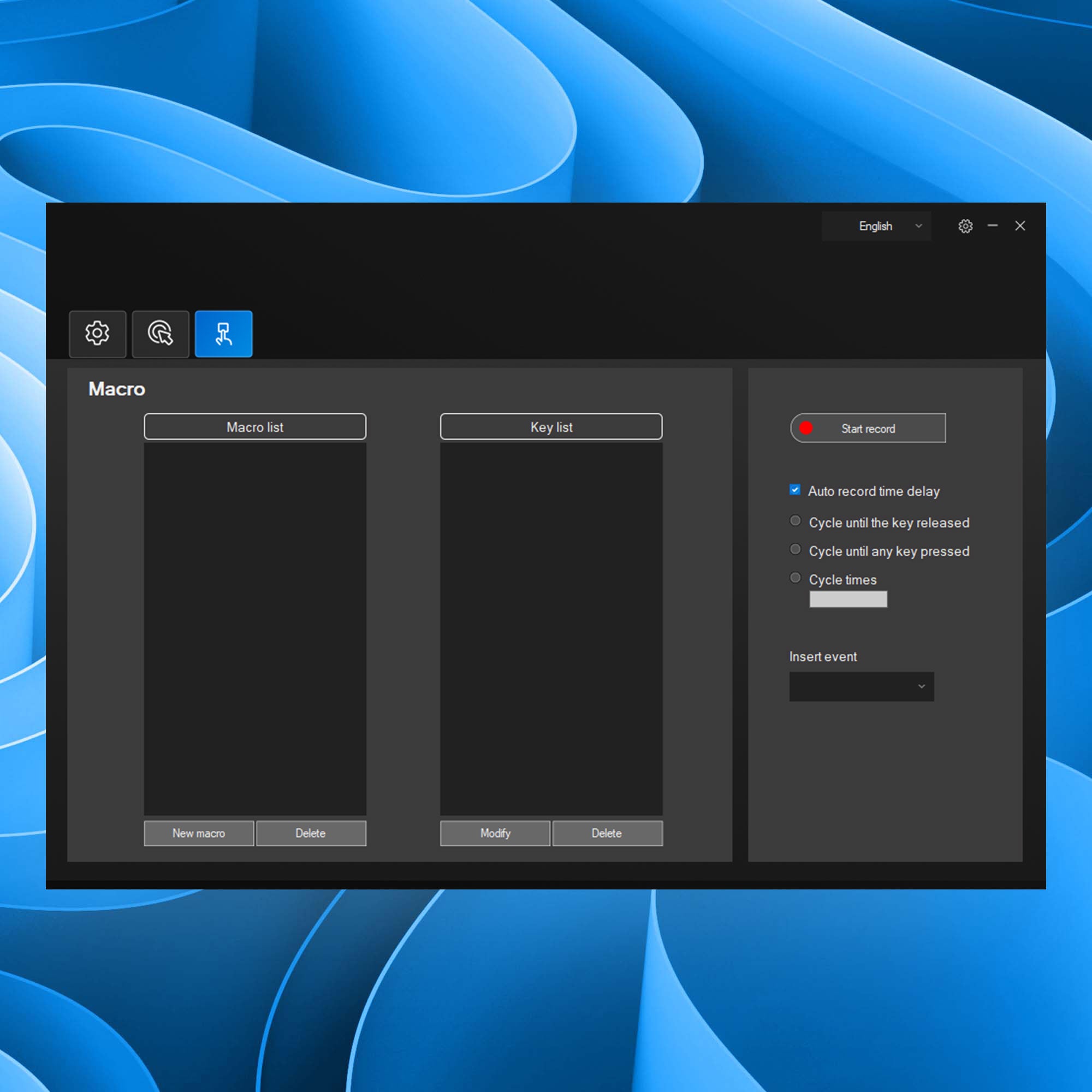Open the gear settings tab icon
The height and width of the screenshot is (1092, 1092).
click(x=97, y=334)
